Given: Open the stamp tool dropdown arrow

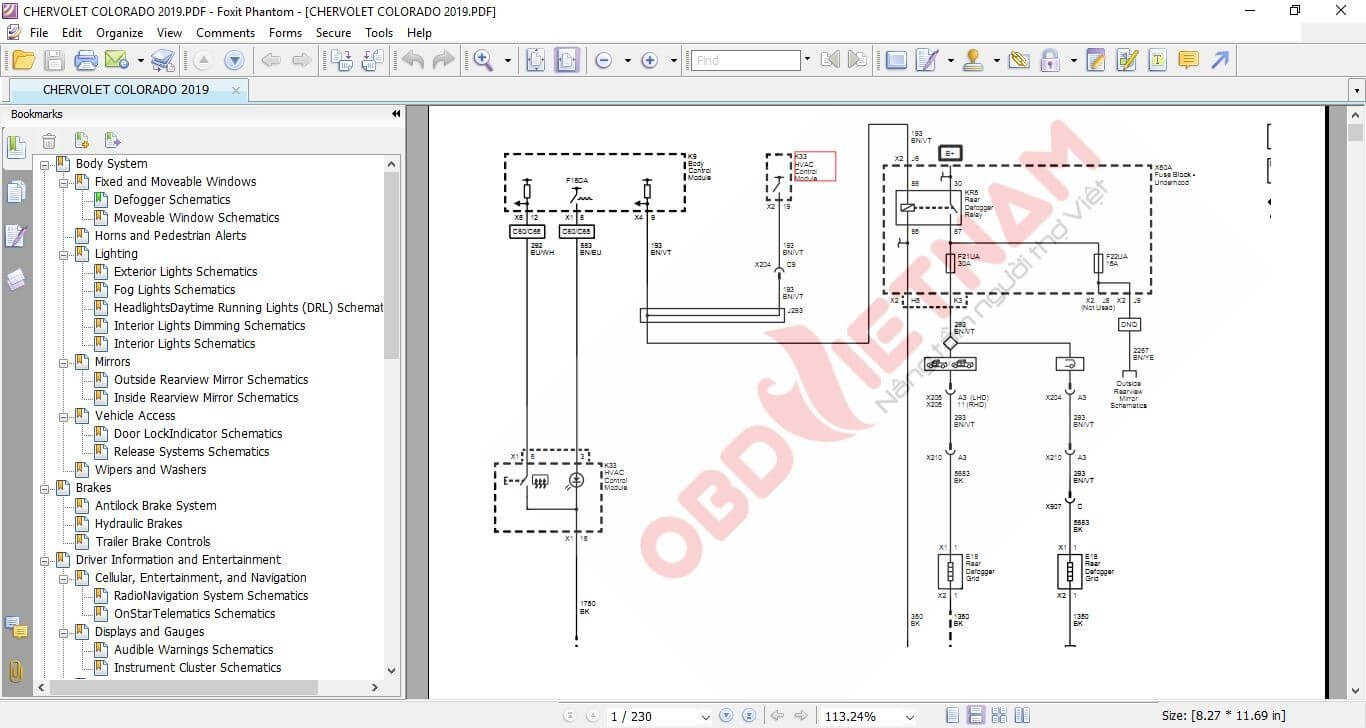Looking at the screenshot, I should tap(996, 61).
